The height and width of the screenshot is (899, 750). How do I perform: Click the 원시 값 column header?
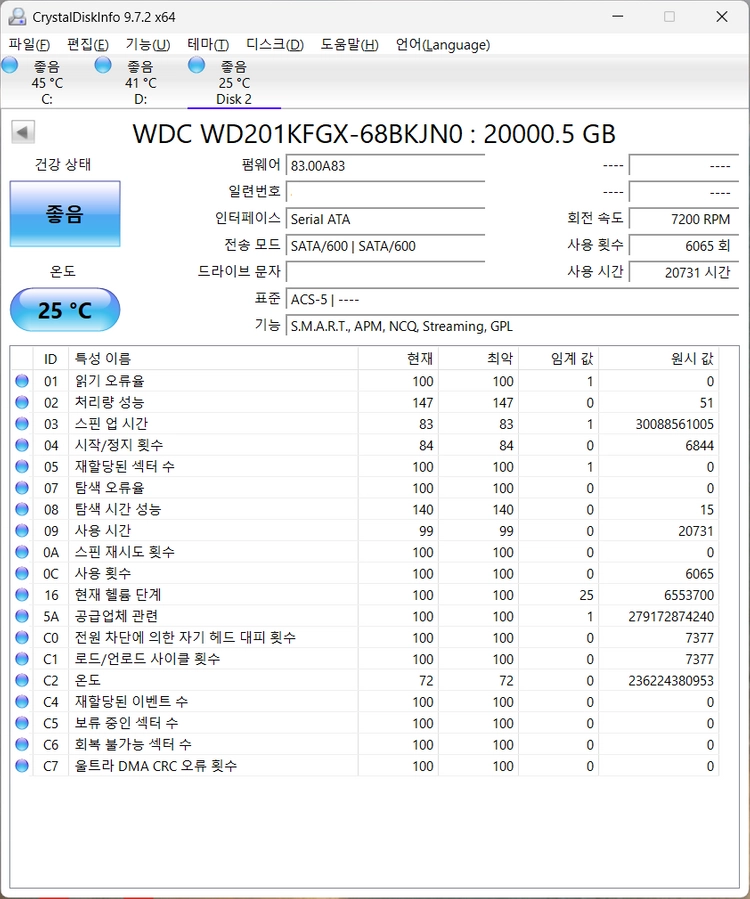pos(659,359)
